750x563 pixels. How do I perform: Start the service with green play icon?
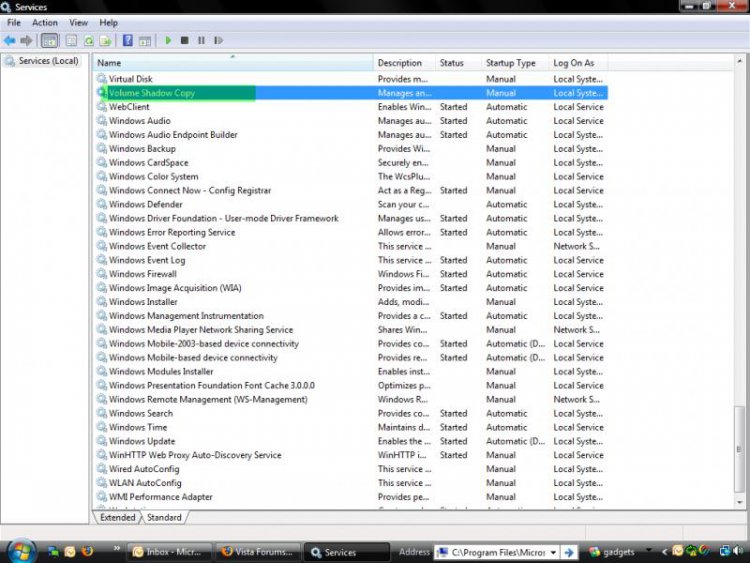pos(168,41)
